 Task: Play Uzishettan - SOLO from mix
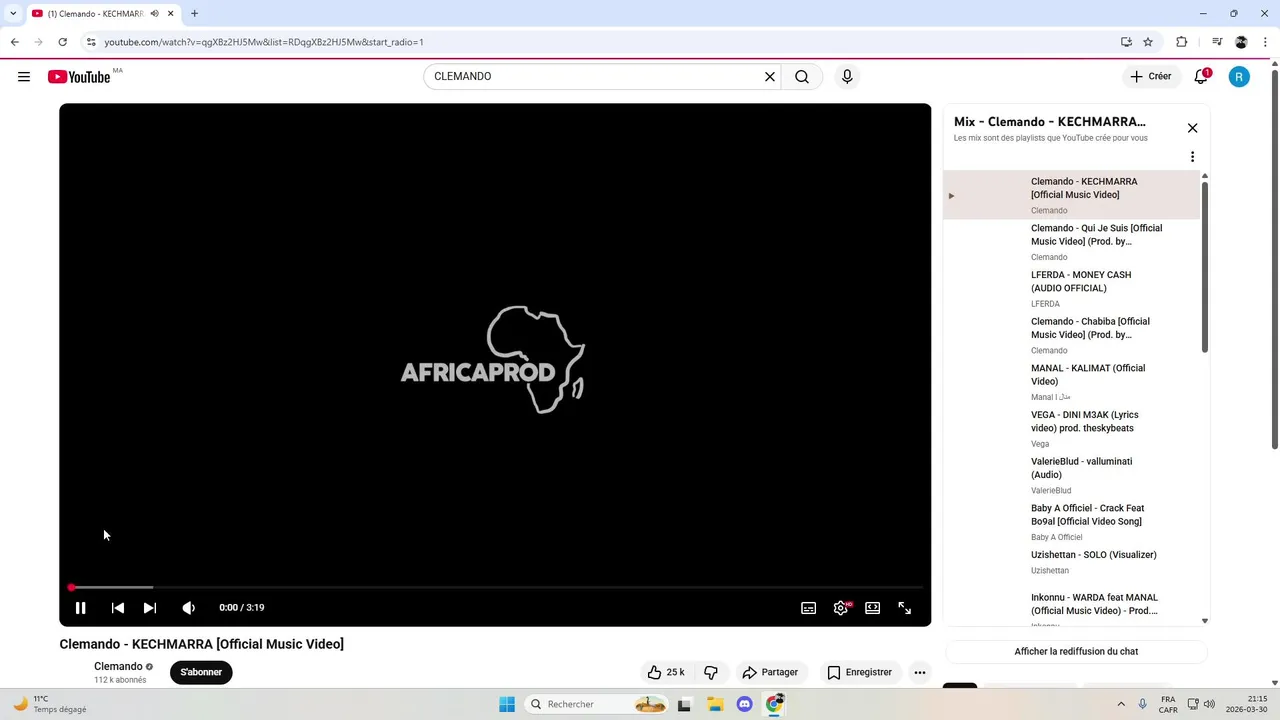[1071, 563]
